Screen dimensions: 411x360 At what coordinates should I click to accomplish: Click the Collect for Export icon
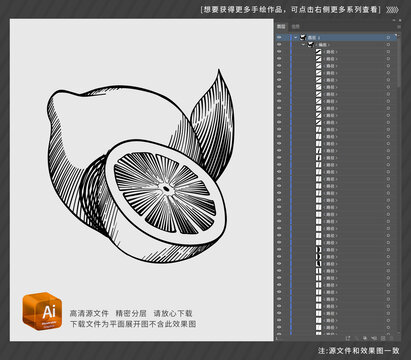(x=348, y=338)
